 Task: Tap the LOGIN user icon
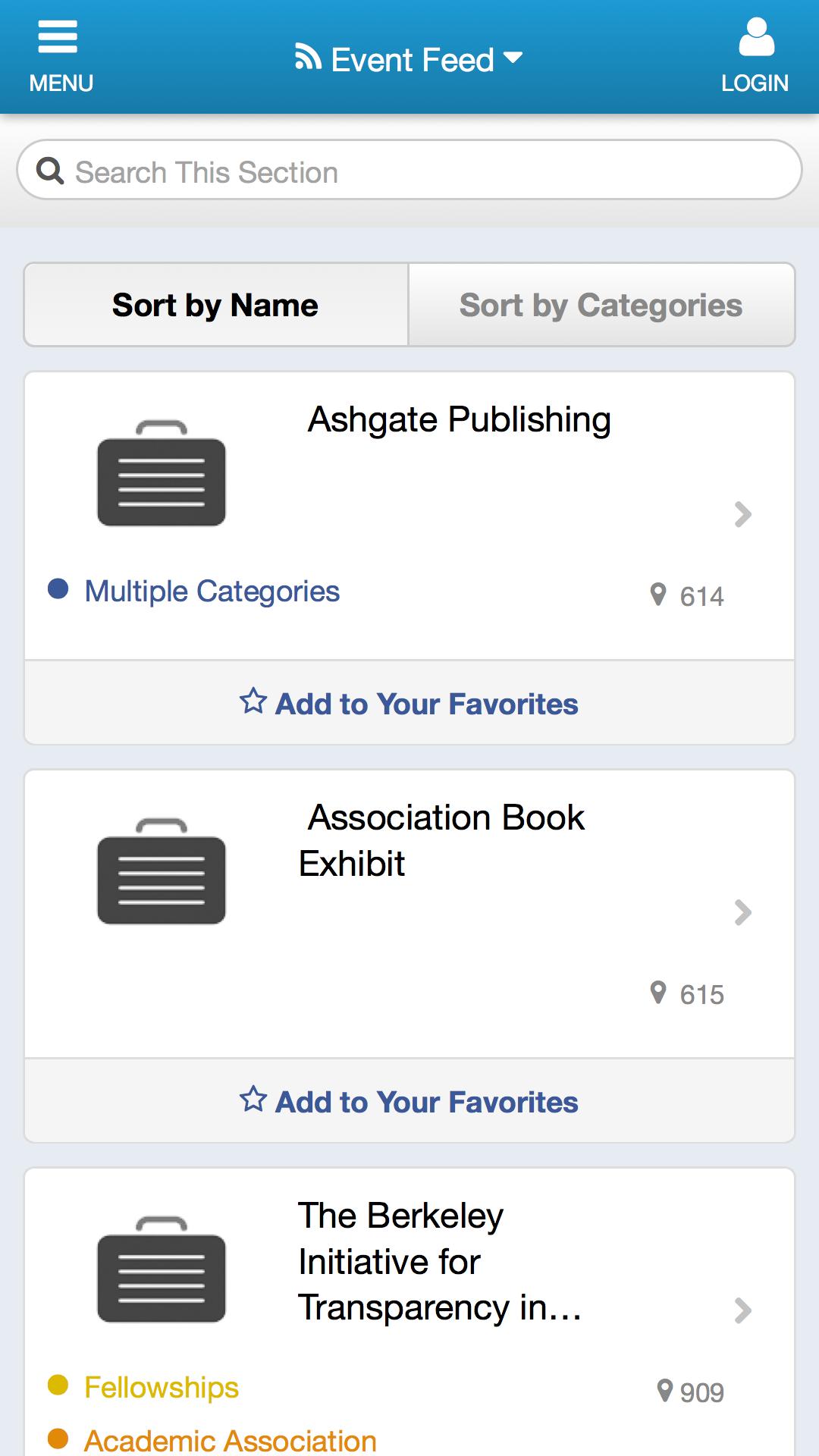(x=756, y=38)
